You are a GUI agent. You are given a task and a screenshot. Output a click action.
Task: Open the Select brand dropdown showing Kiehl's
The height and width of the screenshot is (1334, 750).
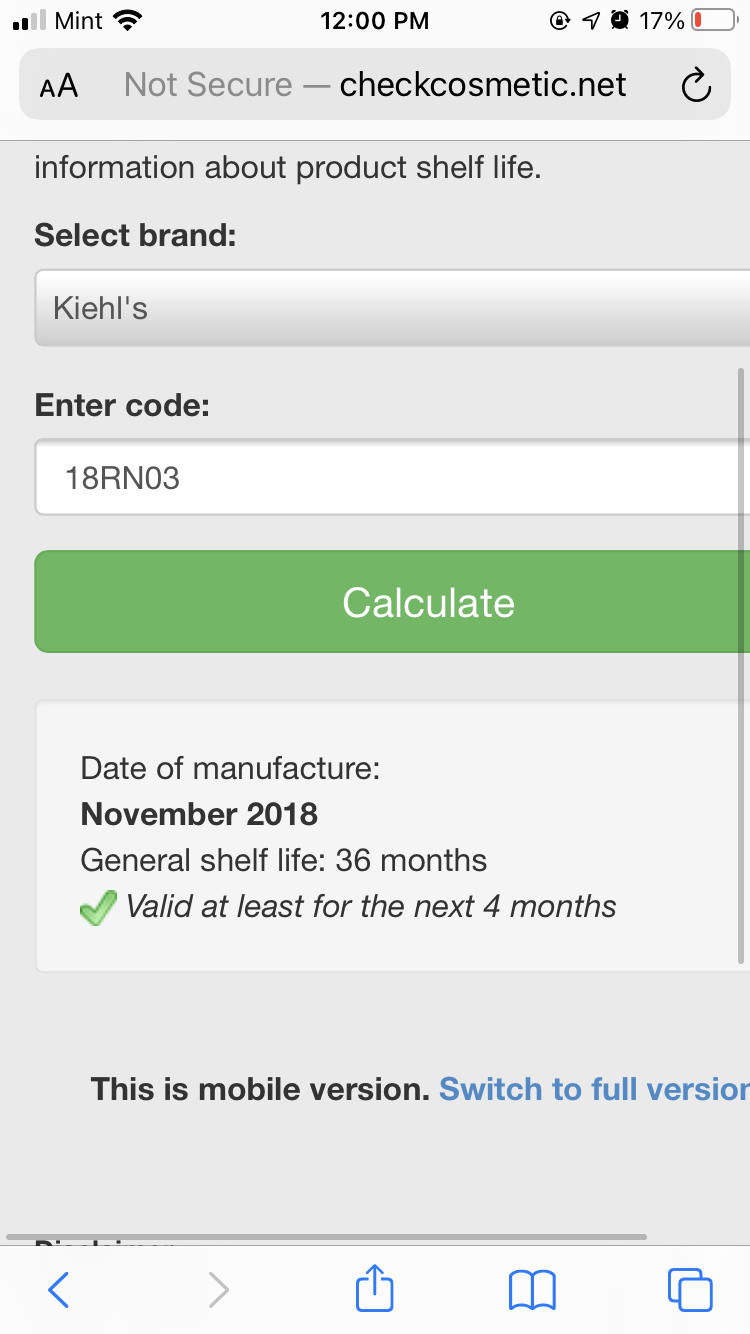(x=392, y=308)
